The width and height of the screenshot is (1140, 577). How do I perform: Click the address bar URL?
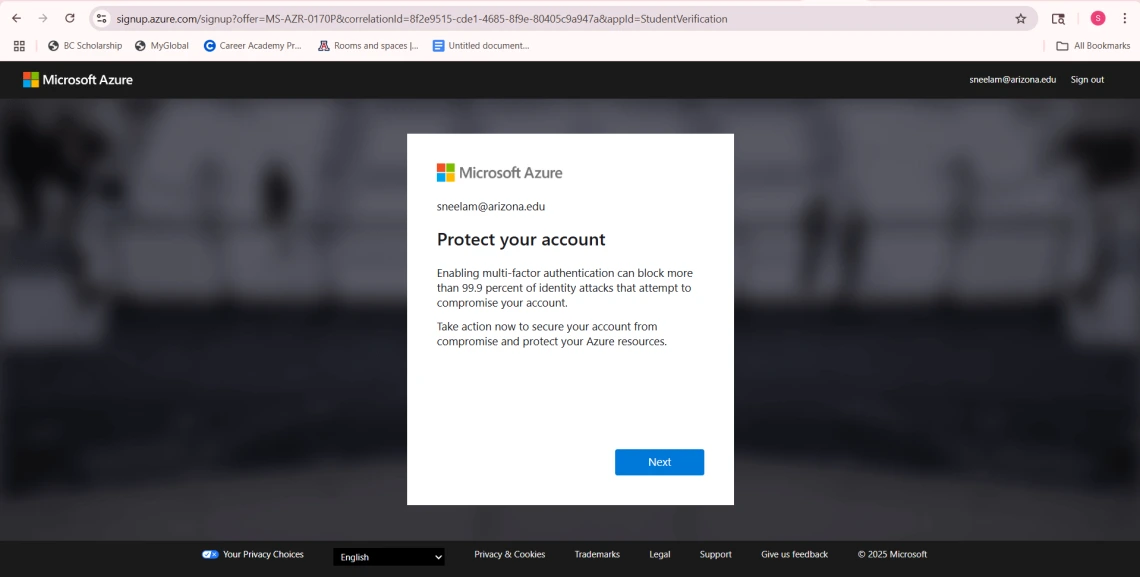pyautogui.click(x=422, y=19)
